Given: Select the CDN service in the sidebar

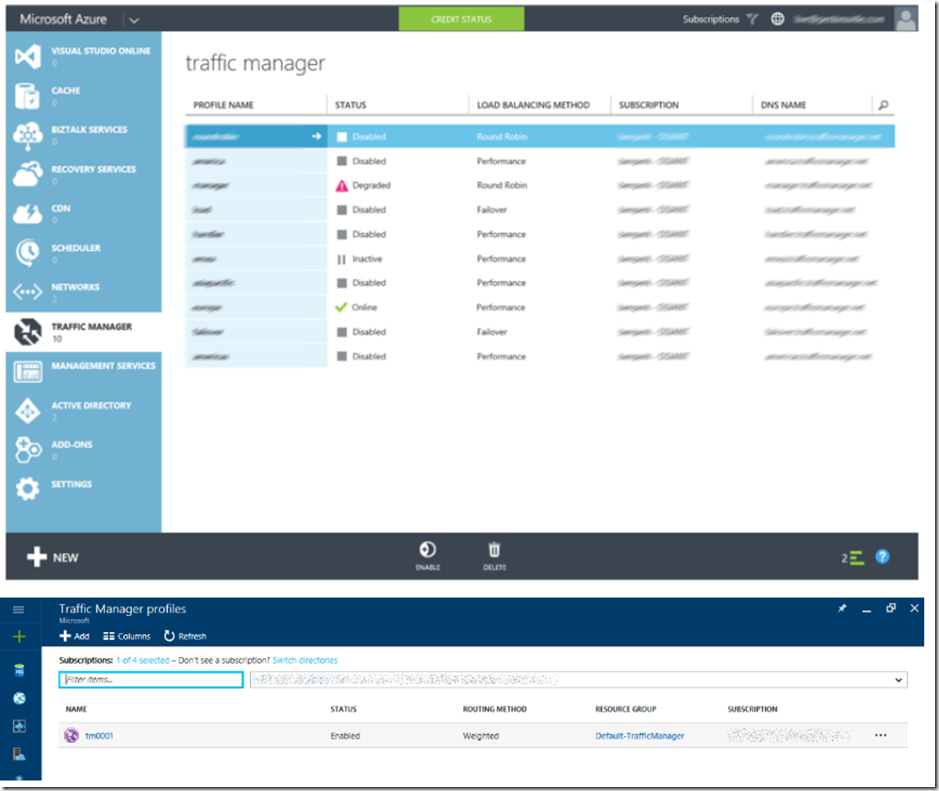Looking at the screenshot, I should [x=83, y=214].
